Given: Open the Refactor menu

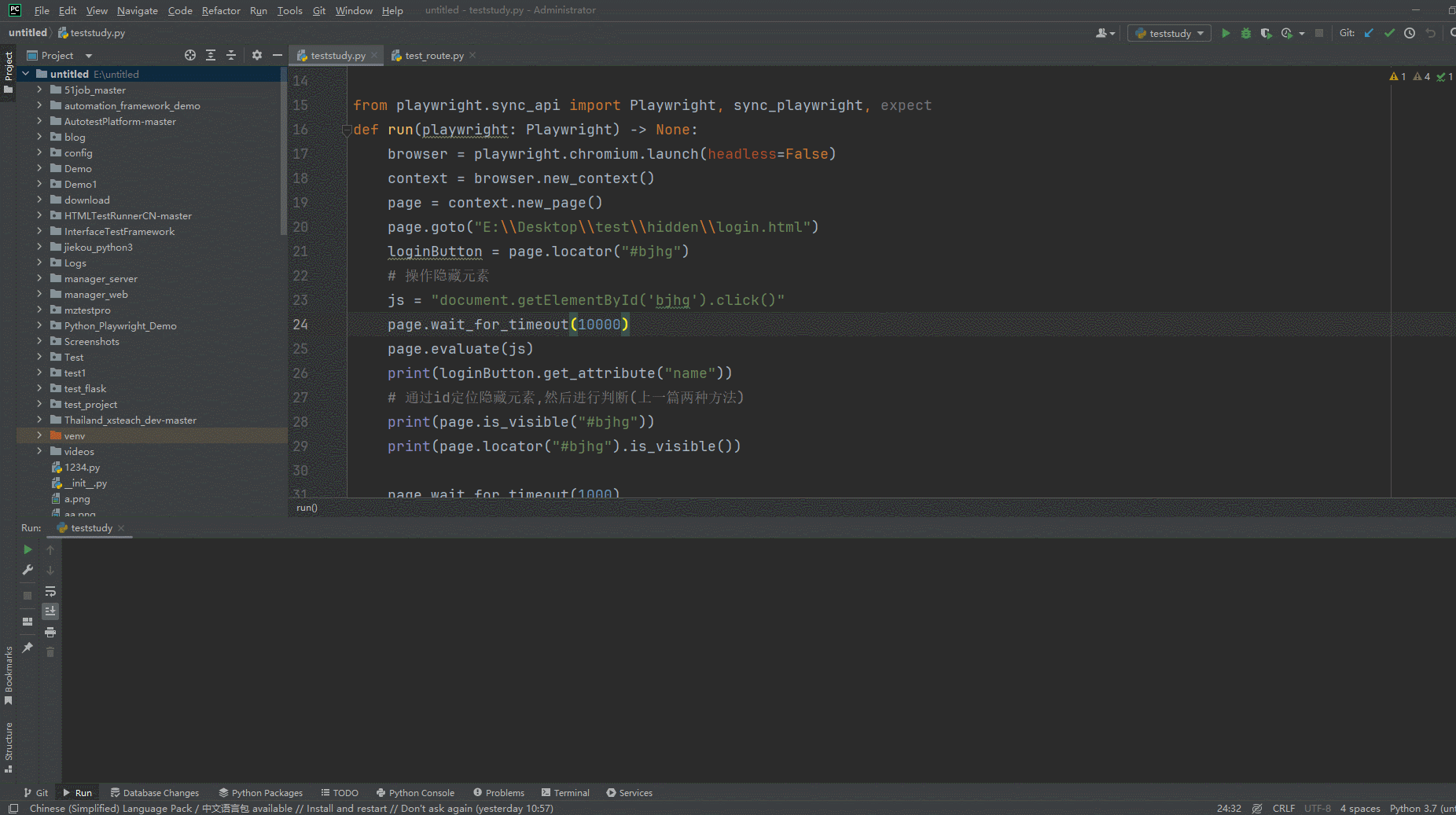Looking at the screenshot, I should 221,10.
